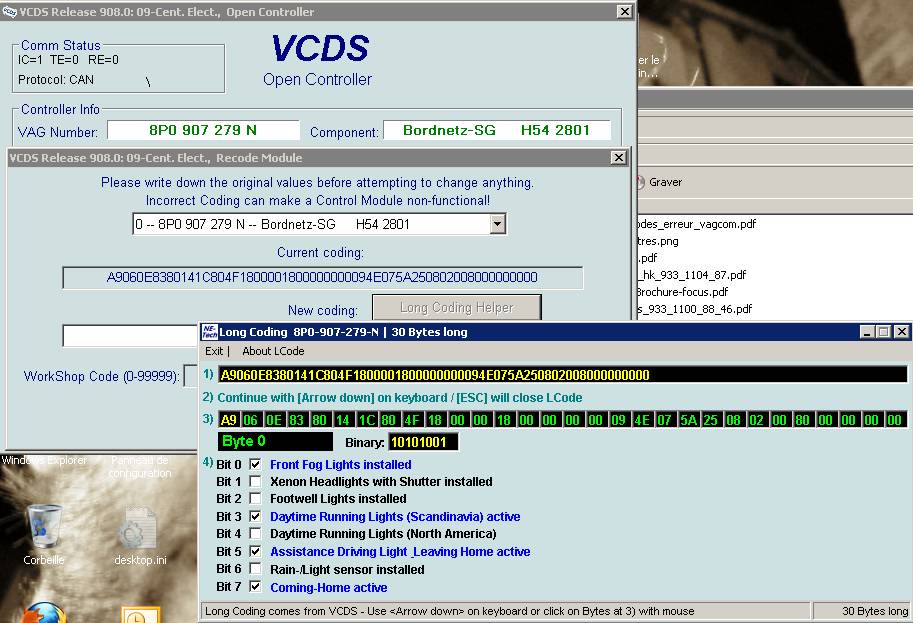The image size is (913, 623).
Task: Uncheck Coming-Home active for Bit 7
Action: coord(255,587)
